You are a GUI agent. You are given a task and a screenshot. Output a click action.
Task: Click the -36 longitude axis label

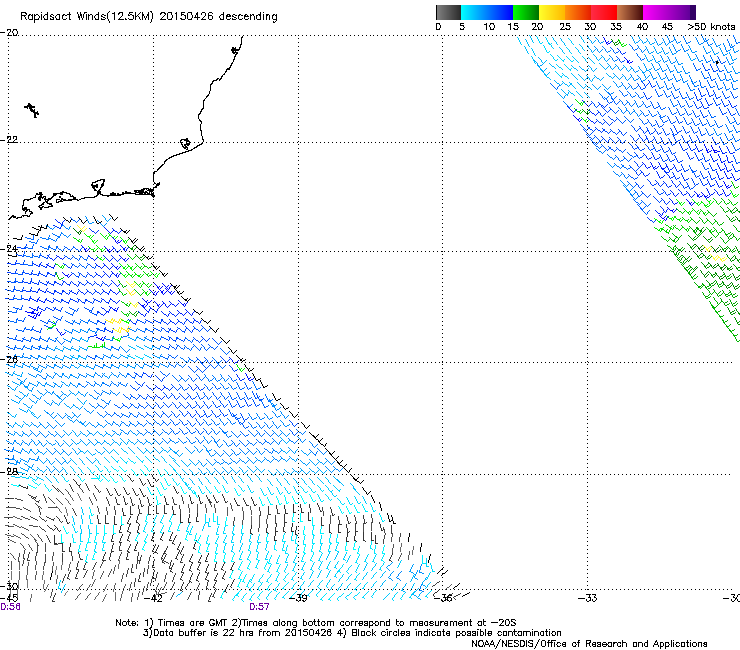(x=443, y=598)
